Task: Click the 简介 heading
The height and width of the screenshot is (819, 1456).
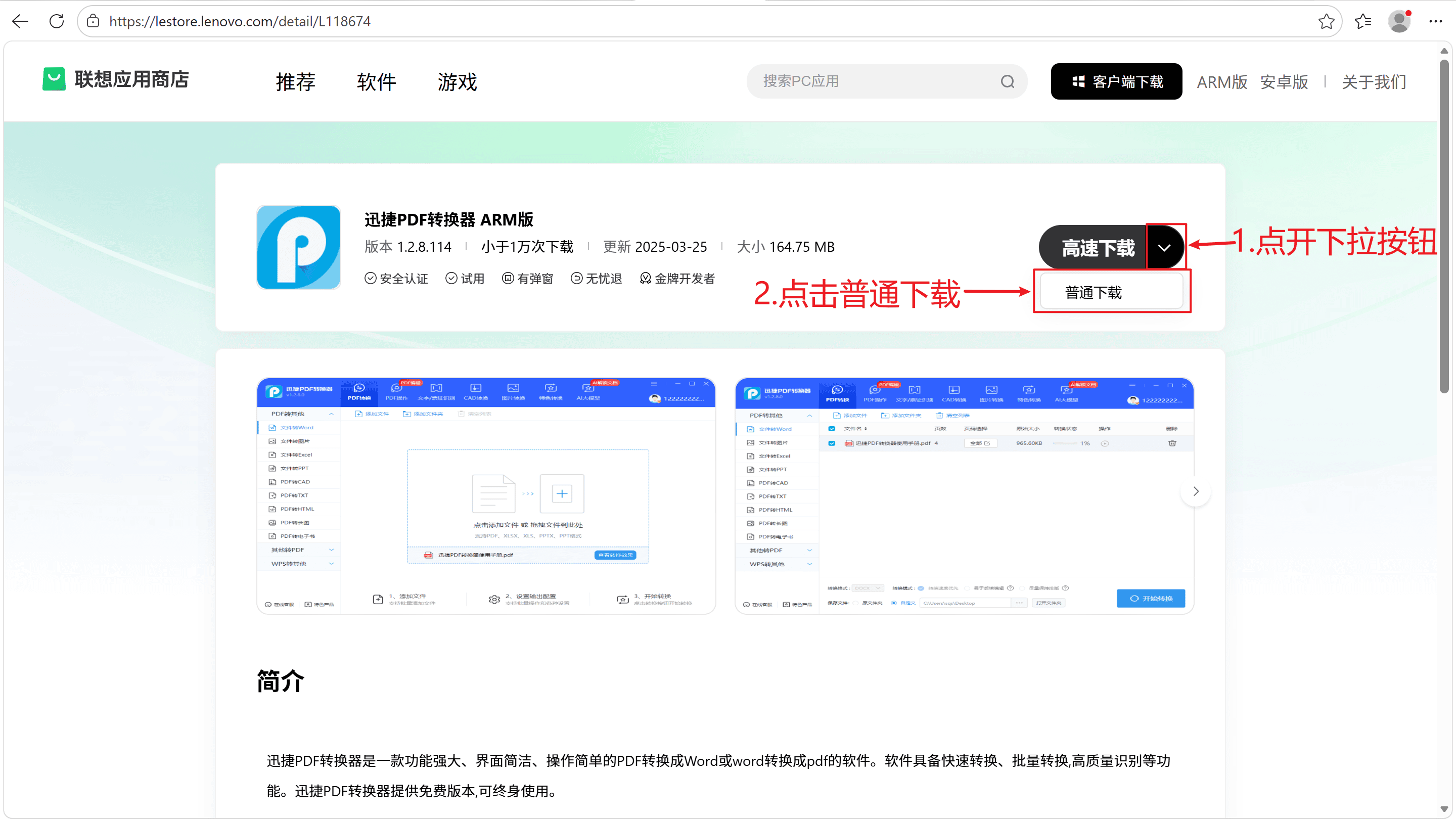Action: pyautogui.click(x=281, y=681)
